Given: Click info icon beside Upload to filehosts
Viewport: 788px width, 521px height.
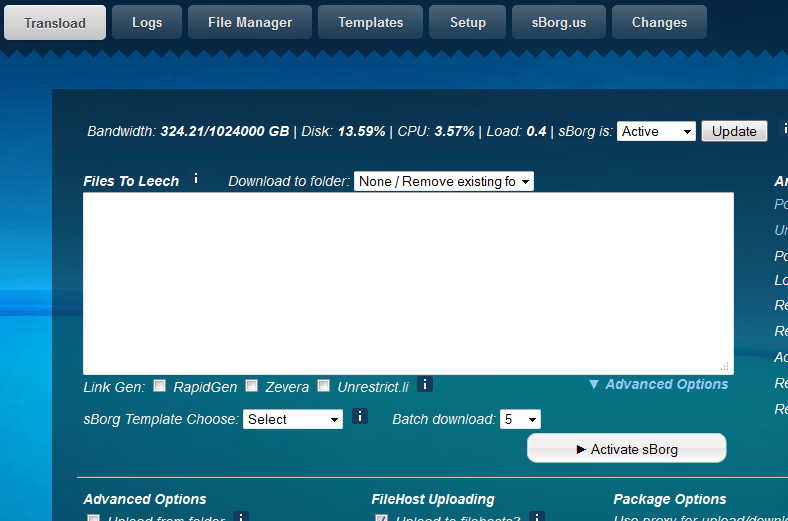Looking at the screenshot, I should pos(537,517).
